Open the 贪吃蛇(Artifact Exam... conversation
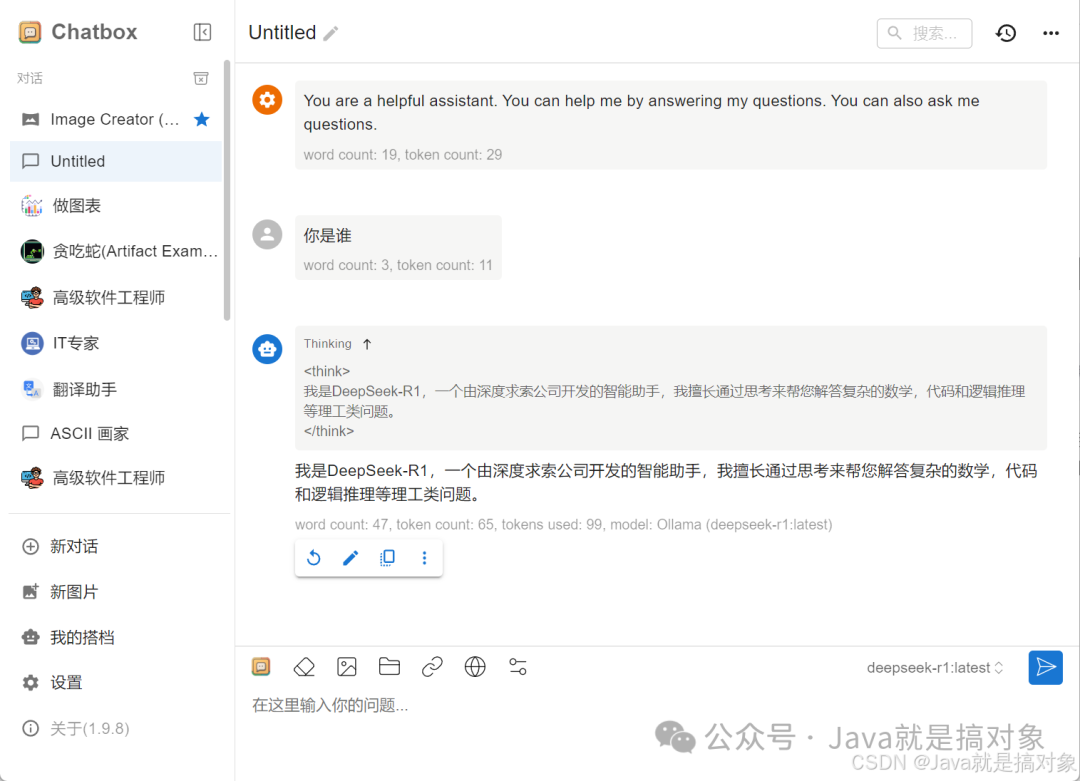This screenshot has height=781, width=1080. pos(115,251)
